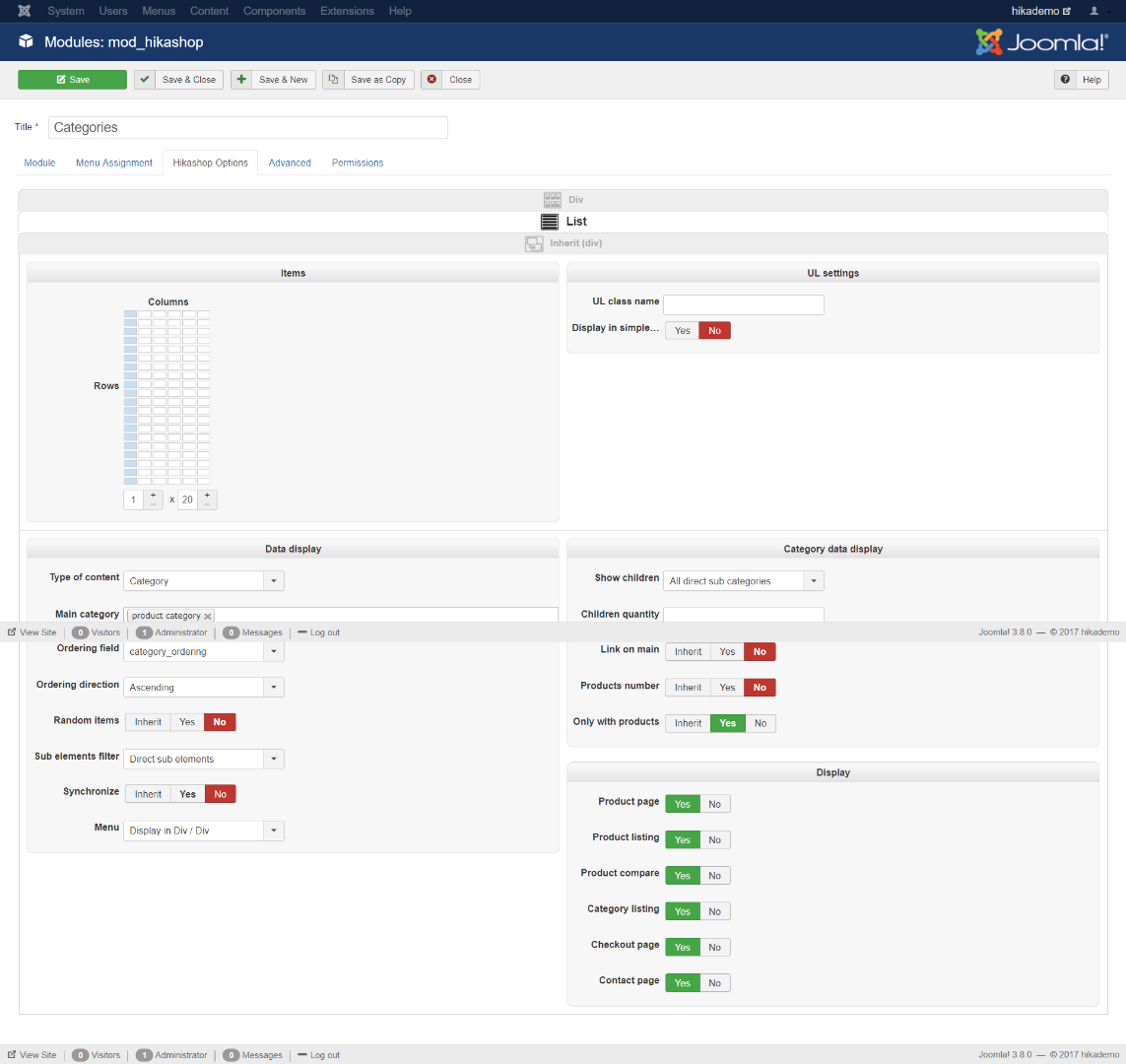Select the Div layout icon

[553, 200]
